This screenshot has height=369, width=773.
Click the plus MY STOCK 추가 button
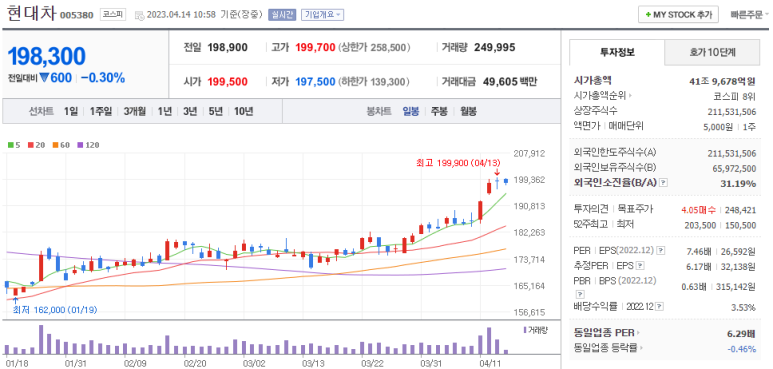(678, 15)
